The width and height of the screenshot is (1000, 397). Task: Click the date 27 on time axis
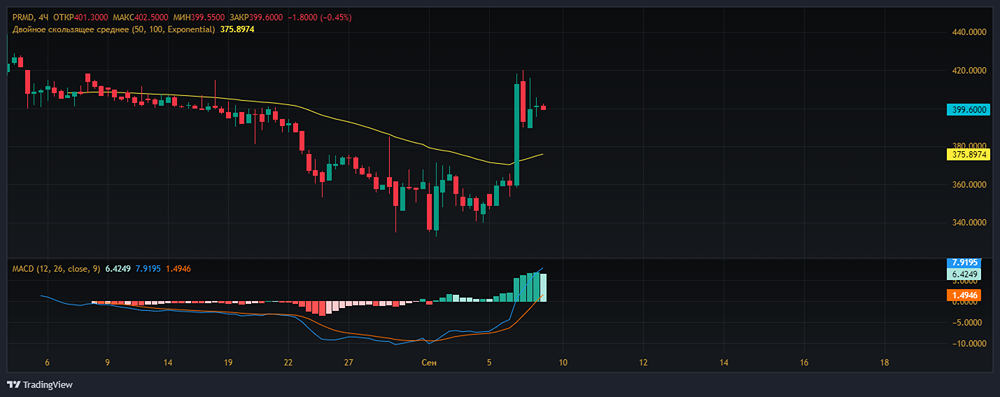click(349, 362)
